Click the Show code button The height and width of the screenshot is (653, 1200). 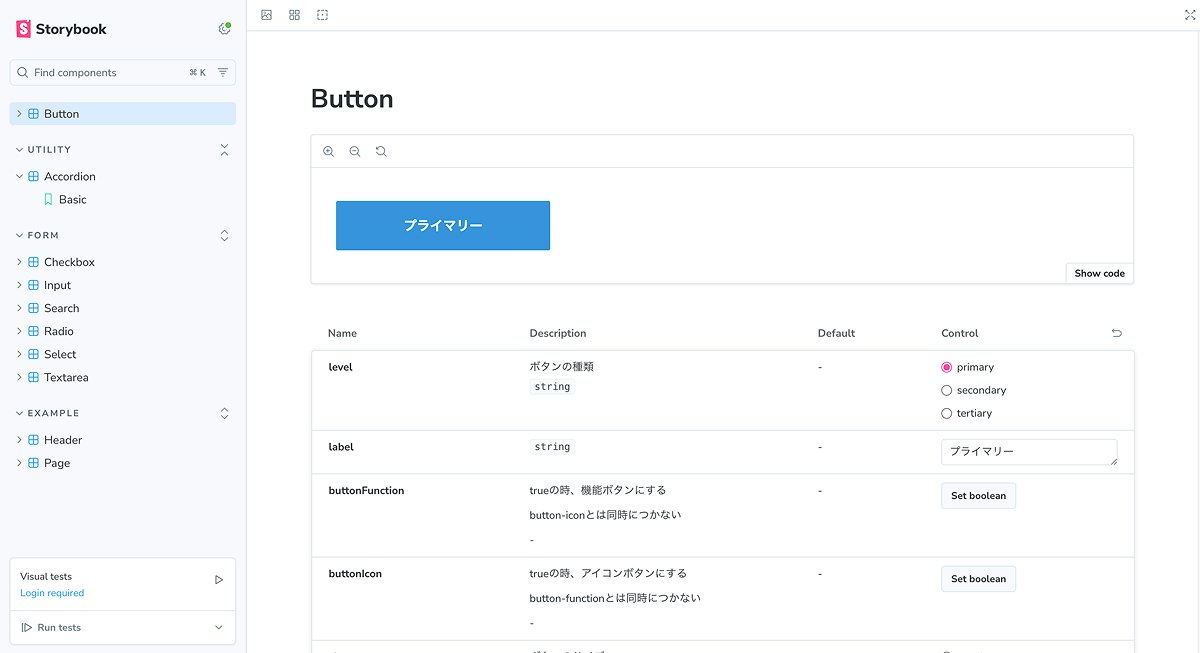pyautogui.click(x=1099, y=273)
